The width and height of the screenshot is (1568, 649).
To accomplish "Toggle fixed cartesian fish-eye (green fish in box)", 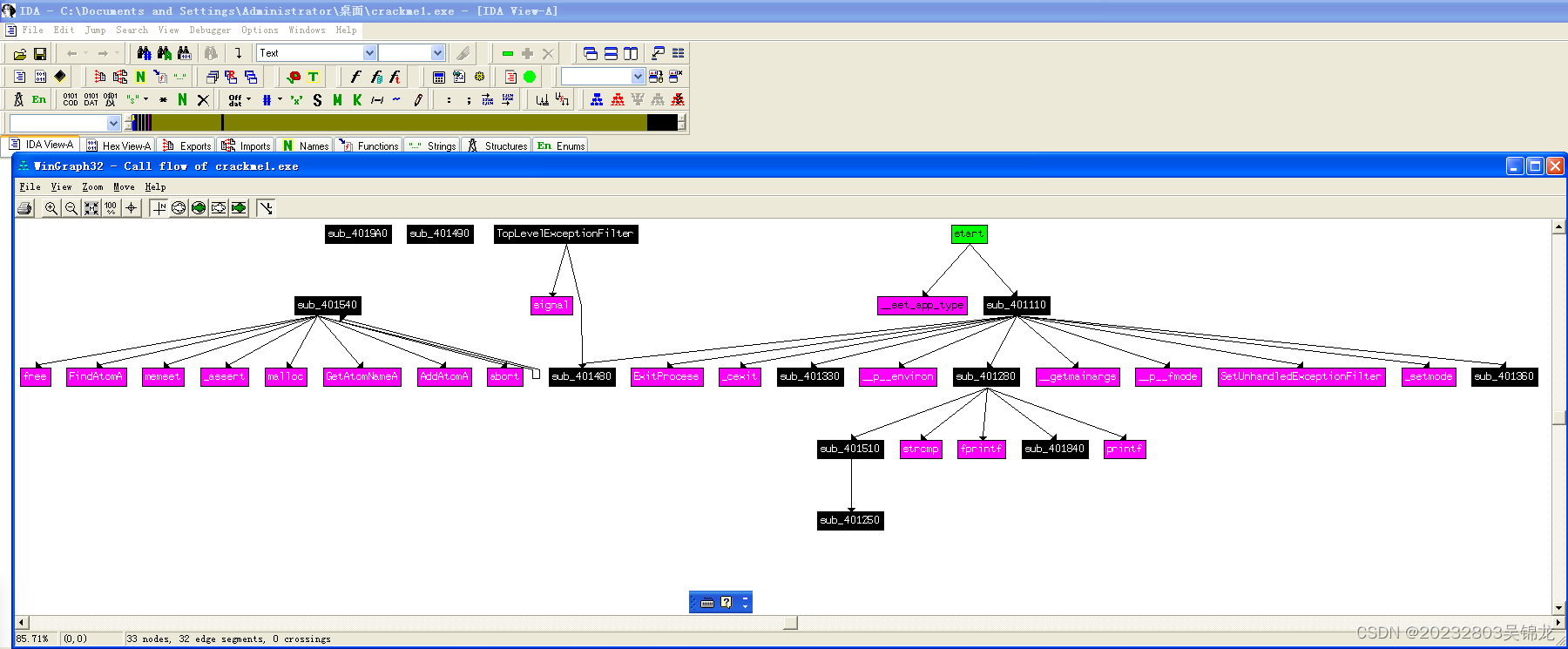I will [x=239, y=207].
